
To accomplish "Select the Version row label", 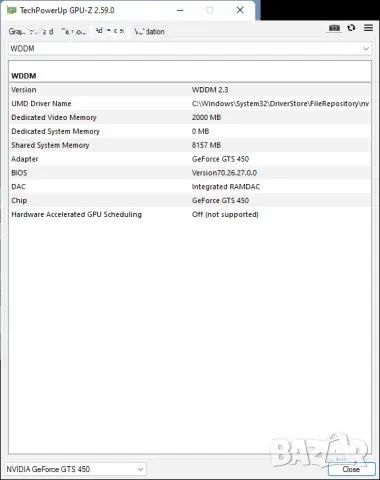I will click(24, 90).
